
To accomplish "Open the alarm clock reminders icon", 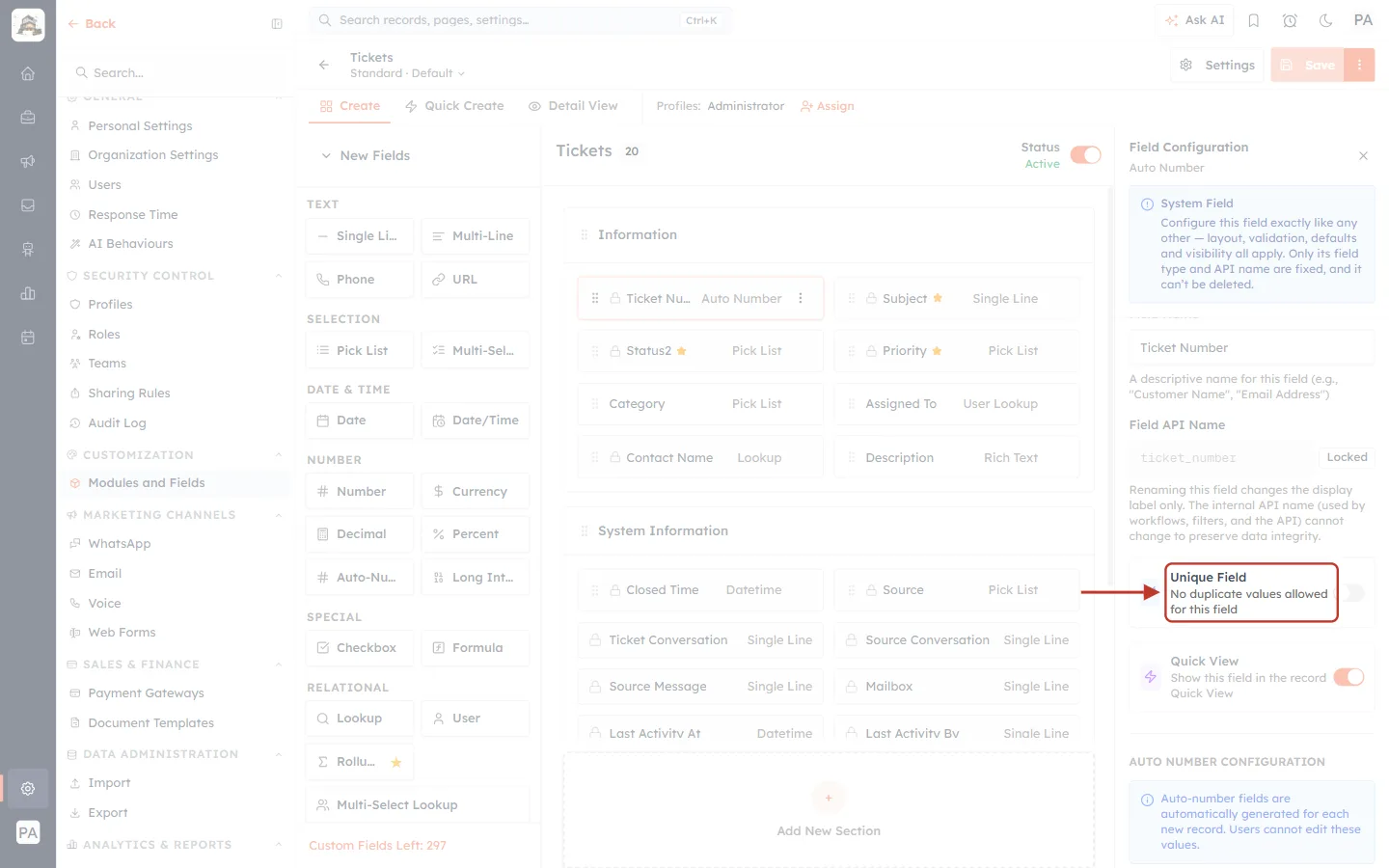I will (x=1290, y=20).
